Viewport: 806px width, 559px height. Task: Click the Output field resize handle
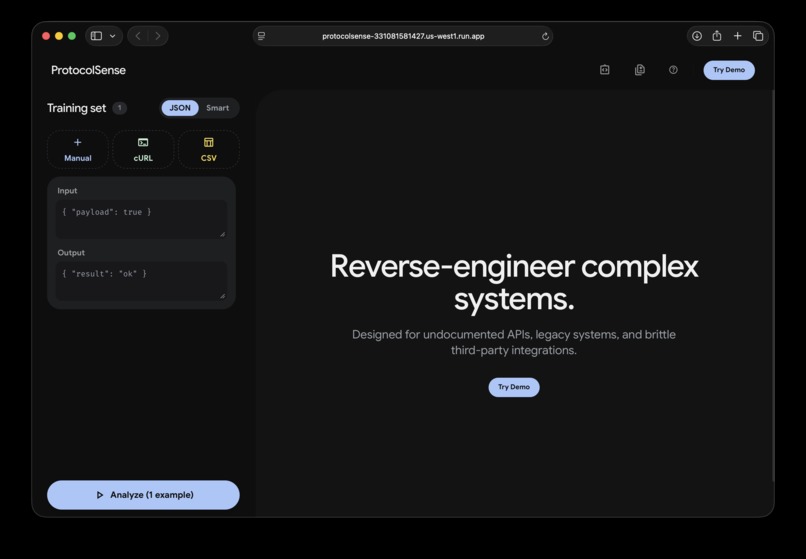[223, 296]
